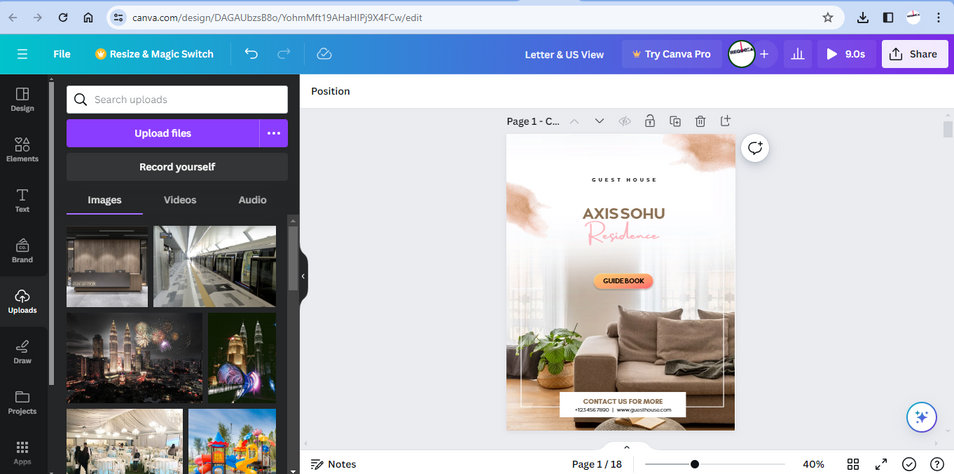Hide page using the eye icon

(x=624, y=121)
